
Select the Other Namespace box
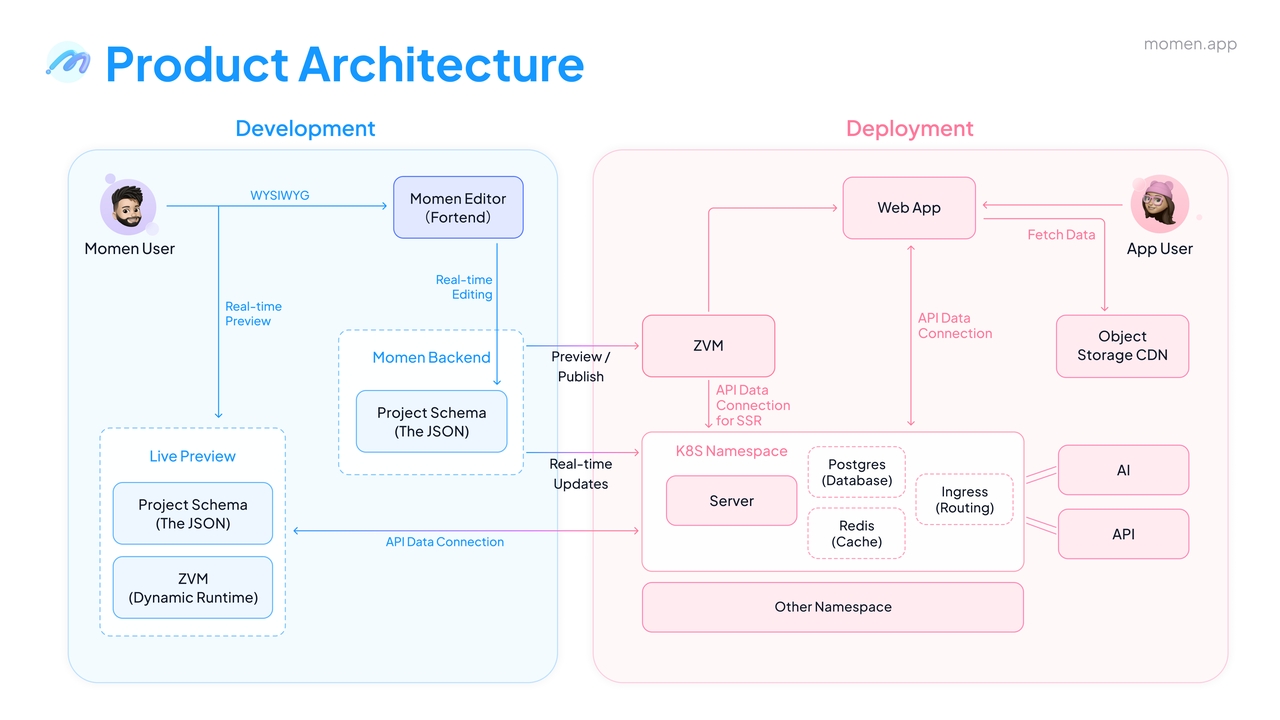click(x=833, y=607)
